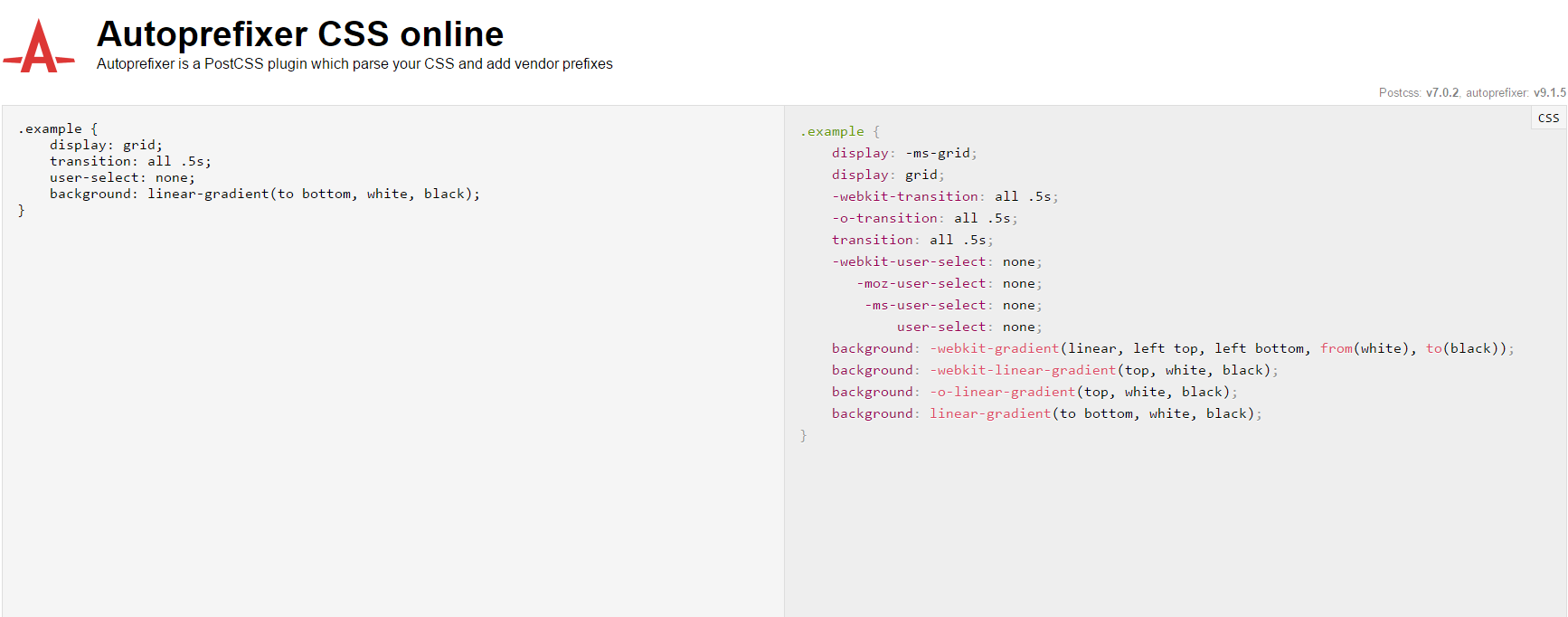This screenshot has height=617, width=1568.
Task: Click the autoprefixer v9.1.5 version text
Action: pos(1515,92)
